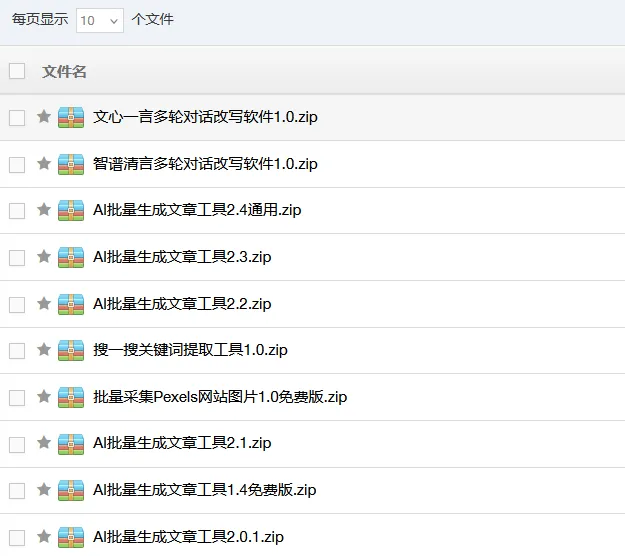Open the file 文心一言多轮对话改写软件1.0.zip
The height and width of the screenshot is (556, 625).
pos(205,117)
